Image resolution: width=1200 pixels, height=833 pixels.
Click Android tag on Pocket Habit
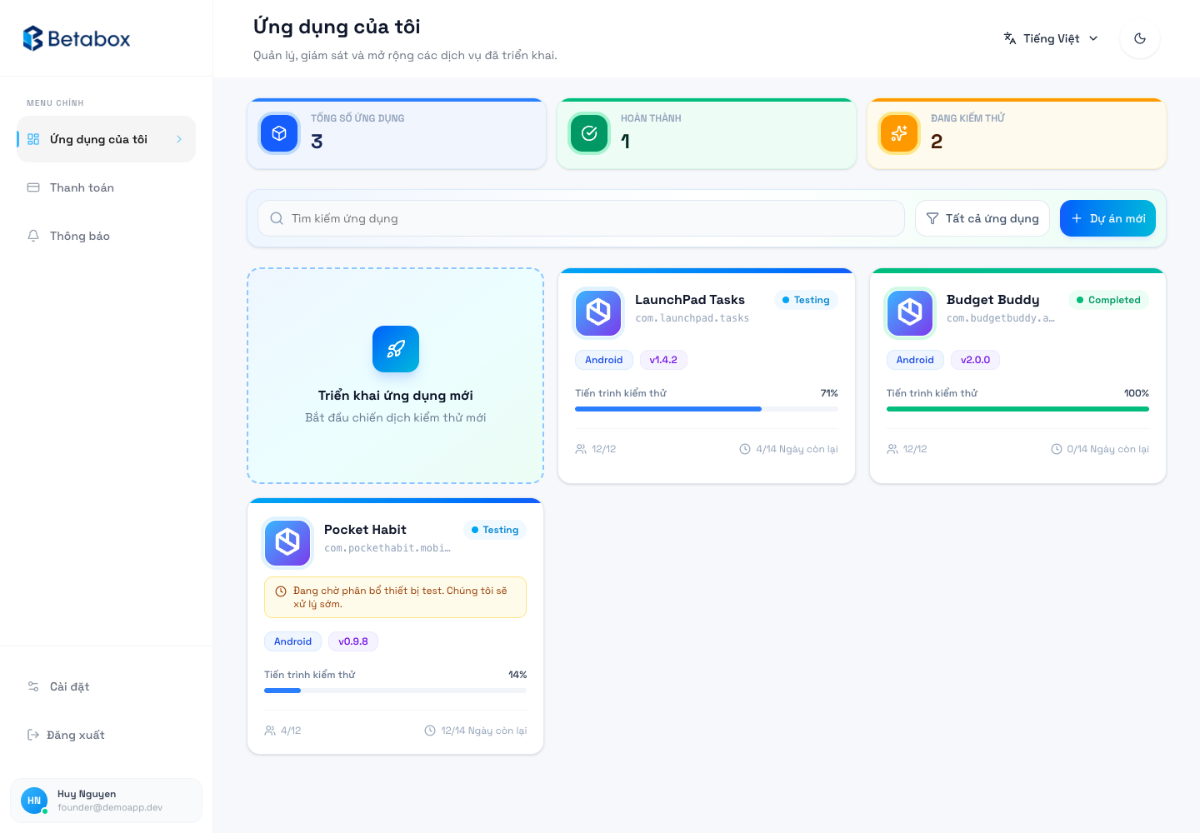(x=293, y=642)
